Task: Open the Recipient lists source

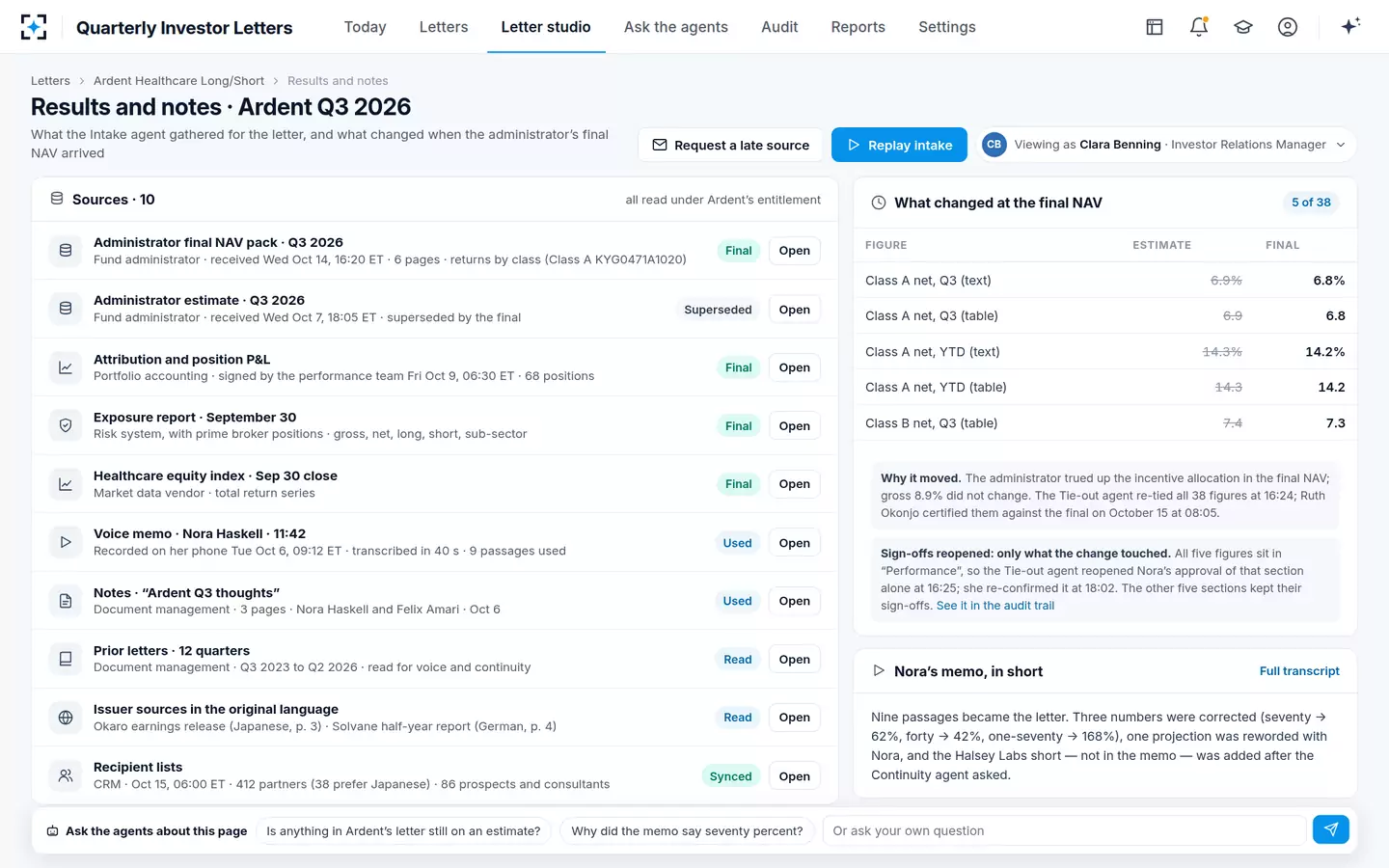Action: tap(795, 776)
